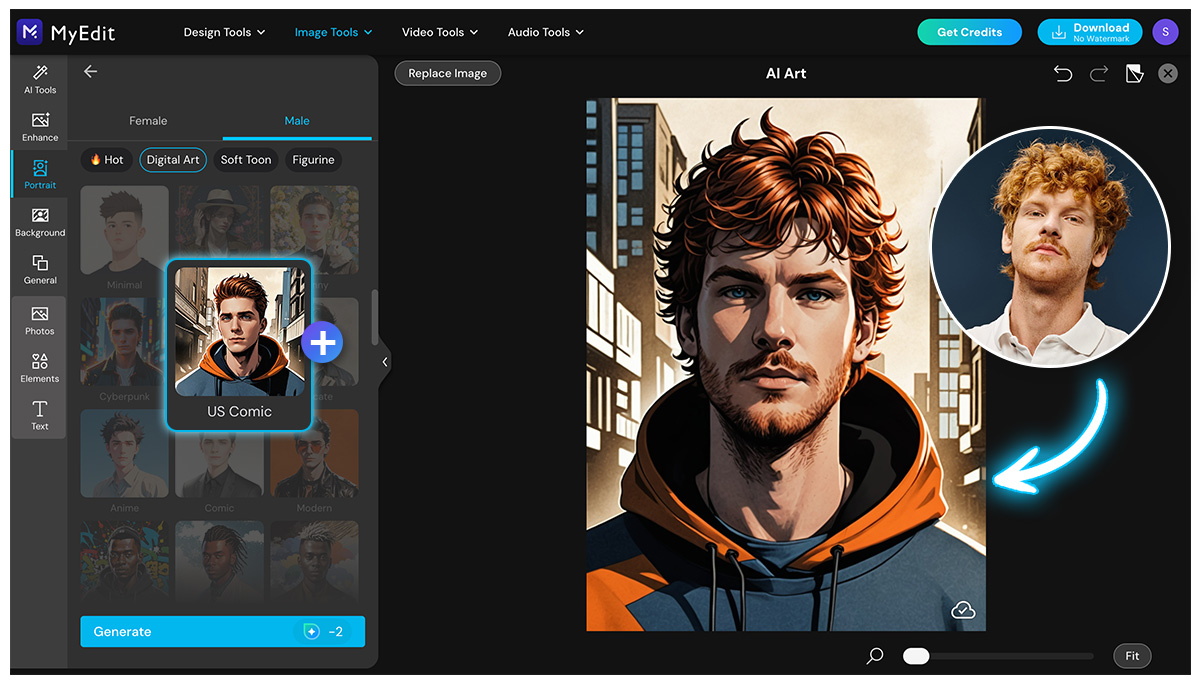This screenshot has height=685, width=1200.
Task: Open the Image Tools dropdown
Action: point(333,31)
